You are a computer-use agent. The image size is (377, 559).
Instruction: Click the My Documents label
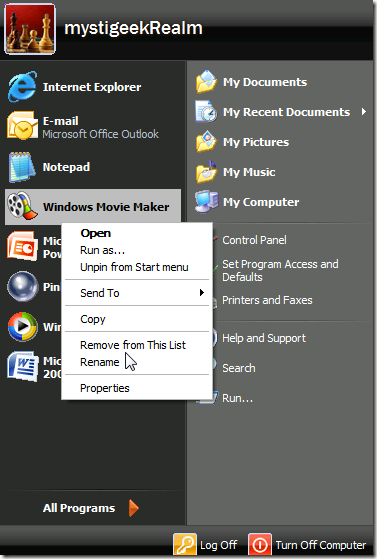point(265,82)
